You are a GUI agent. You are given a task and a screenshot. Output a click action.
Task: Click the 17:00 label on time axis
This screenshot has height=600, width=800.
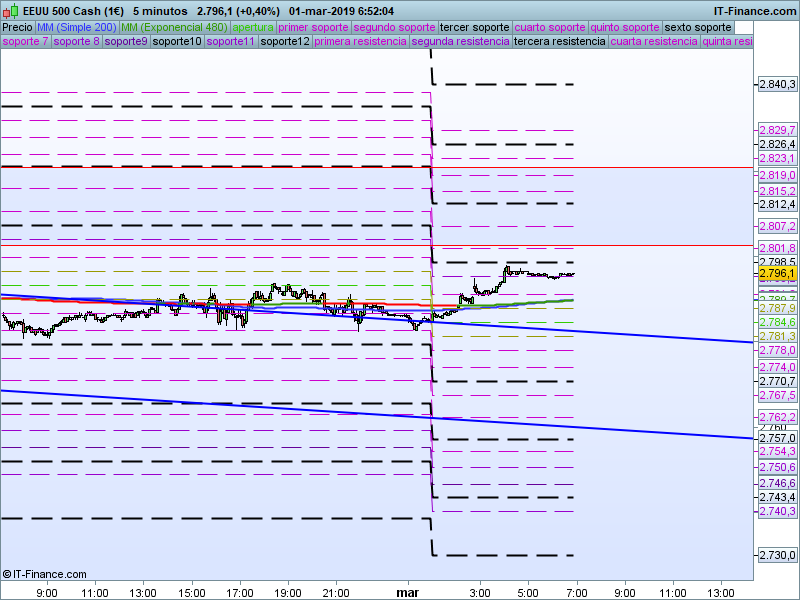coord(240,592)
